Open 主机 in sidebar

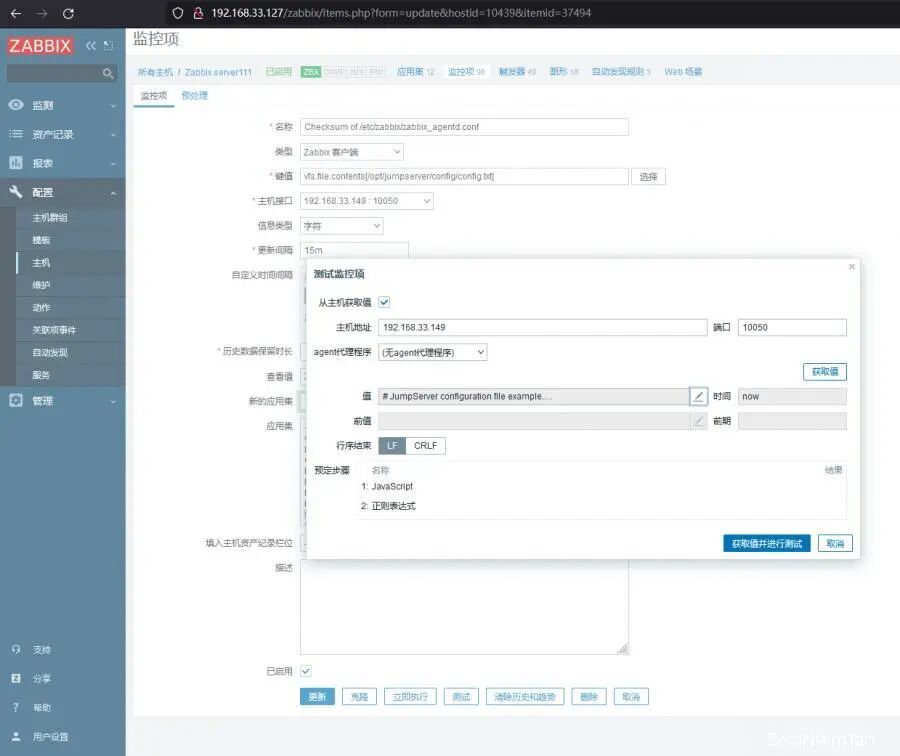tap(41, 262)
